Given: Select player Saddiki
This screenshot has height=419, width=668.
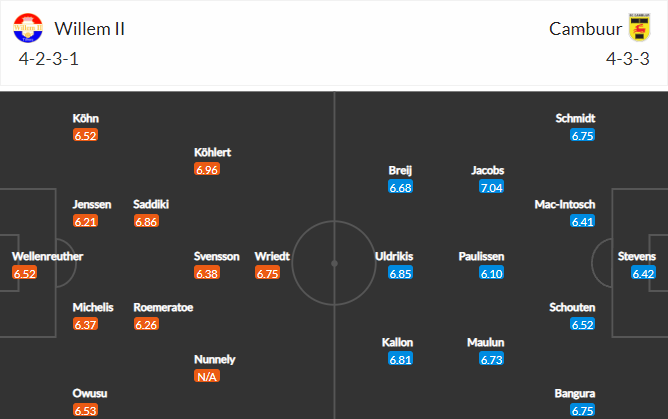Looking at the screenshot, I should [151, 205].
